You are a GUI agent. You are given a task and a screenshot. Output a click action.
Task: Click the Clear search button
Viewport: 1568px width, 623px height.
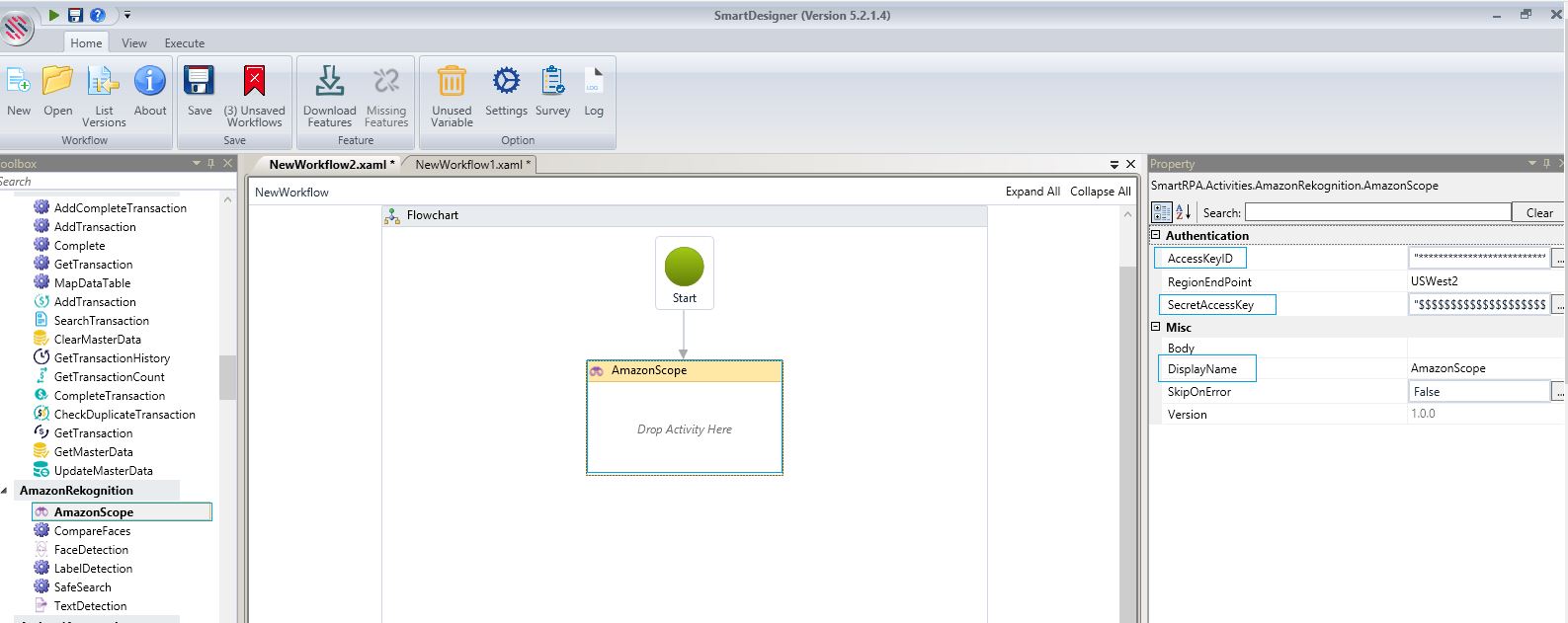[x=1538, y=212]
